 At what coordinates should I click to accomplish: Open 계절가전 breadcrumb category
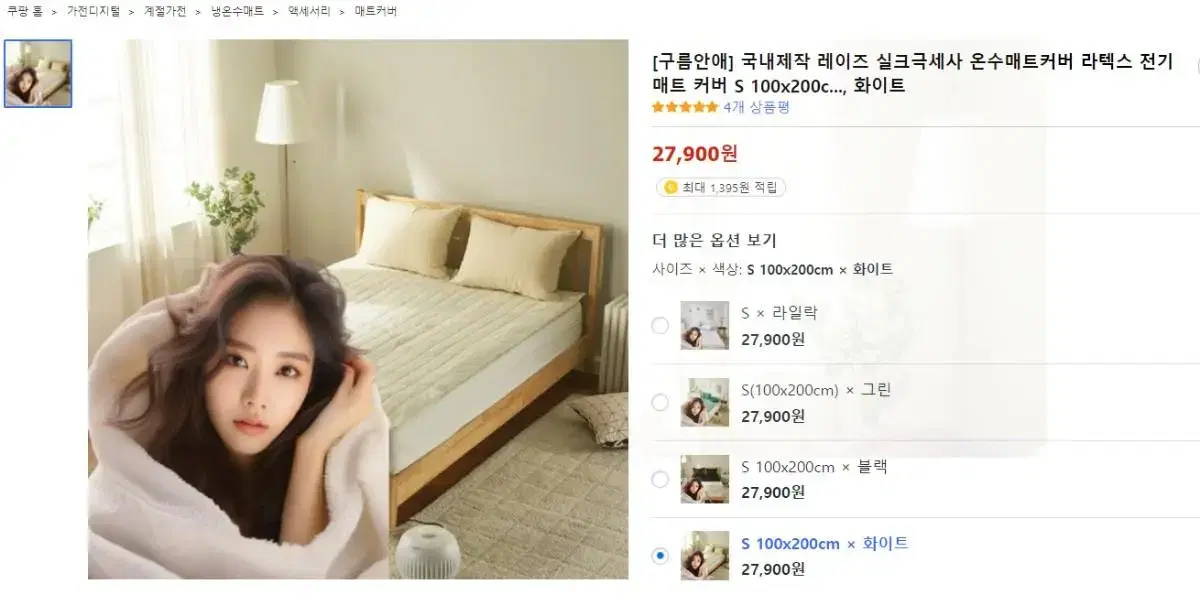(164, 11)
